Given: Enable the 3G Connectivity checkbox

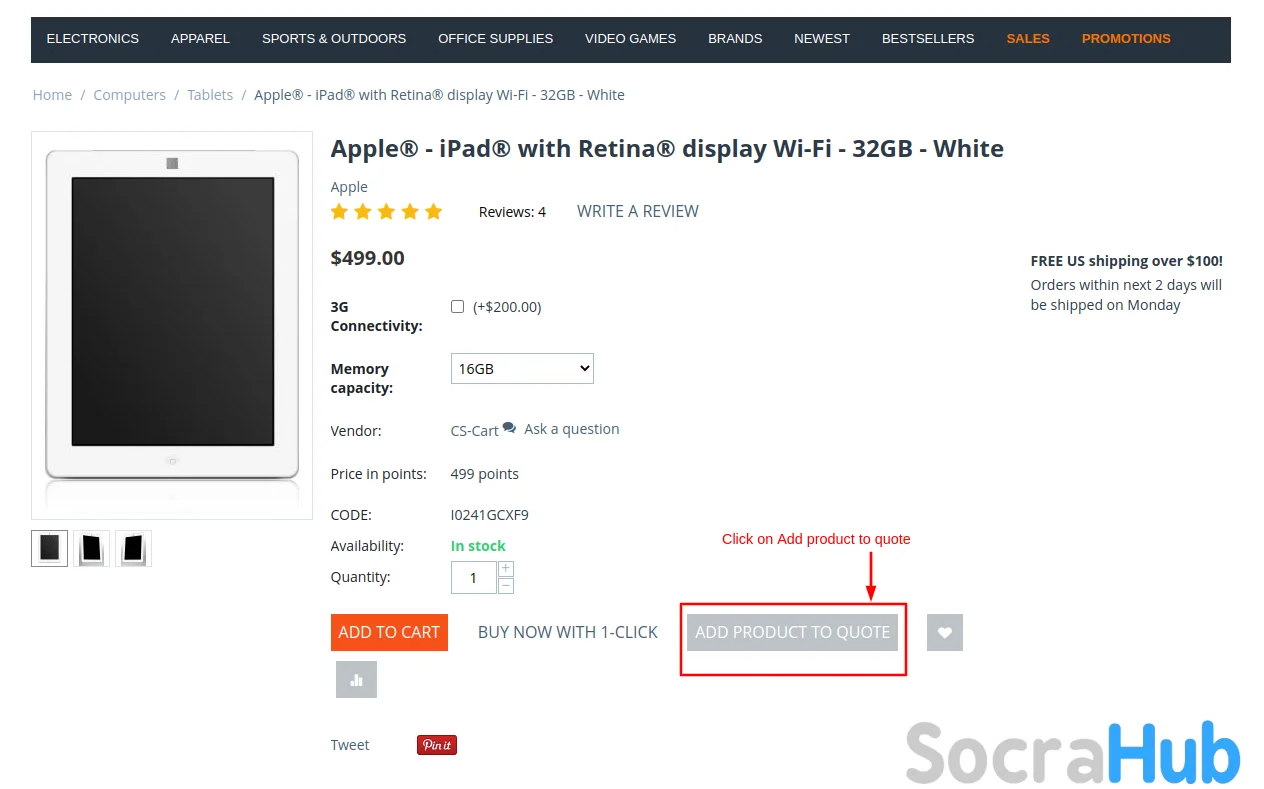Looking at the screenshot, I should click(458, 307).
